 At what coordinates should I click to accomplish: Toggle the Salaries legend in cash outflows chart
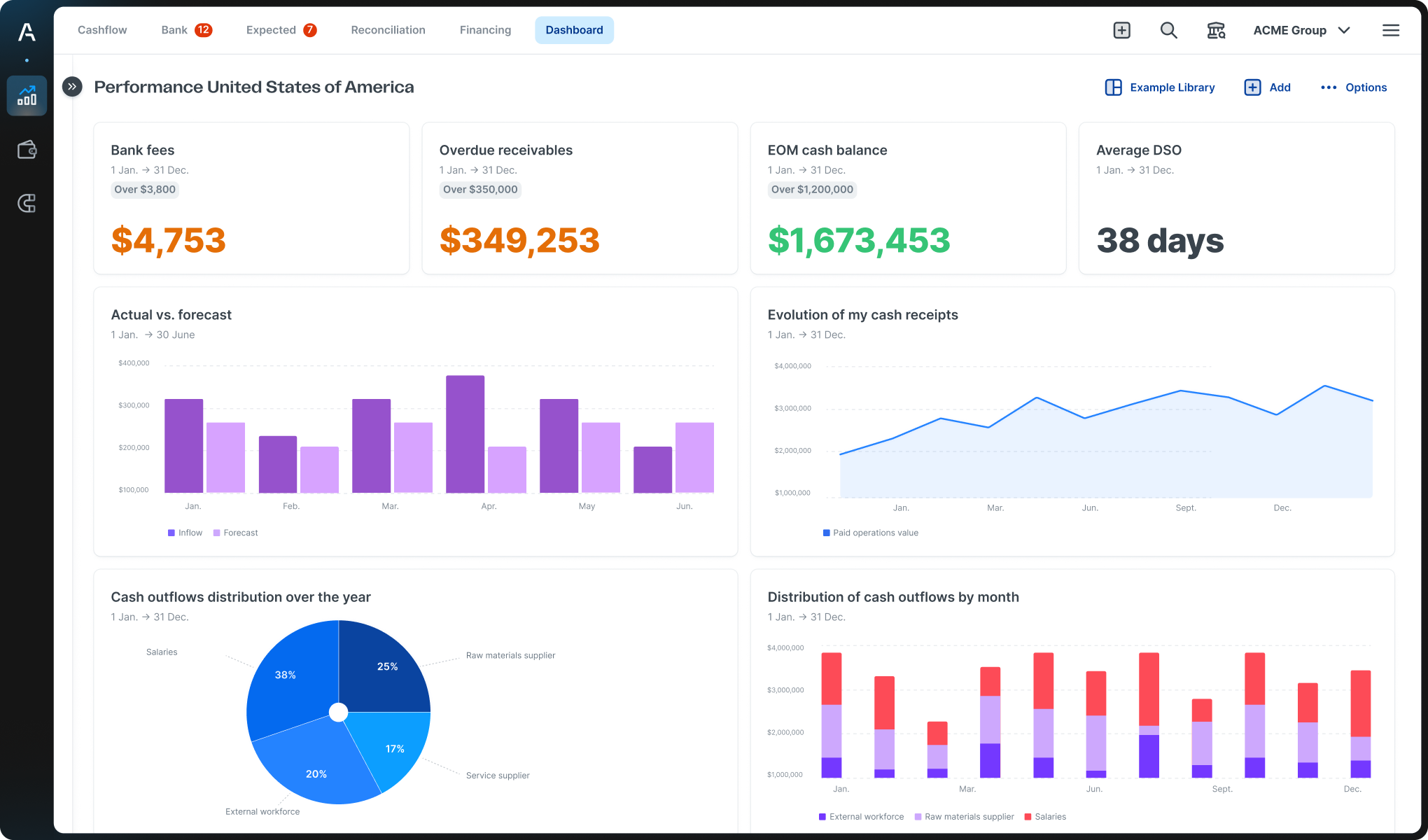click(x=1044, y=816)
